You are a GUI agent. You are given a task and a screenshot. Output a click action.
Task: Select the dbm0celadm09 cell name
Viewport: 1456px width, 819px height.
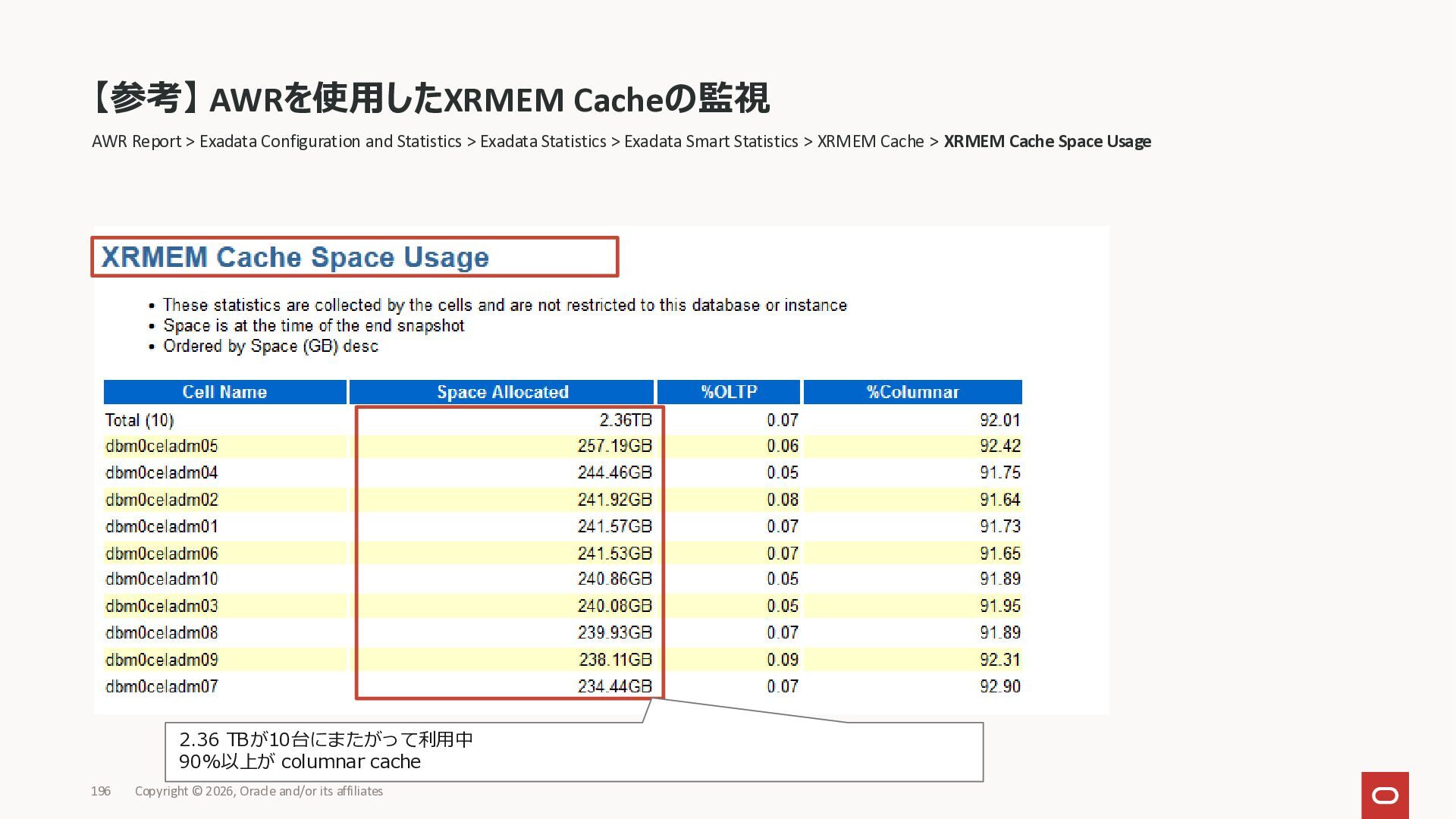(x=162, y=660)
